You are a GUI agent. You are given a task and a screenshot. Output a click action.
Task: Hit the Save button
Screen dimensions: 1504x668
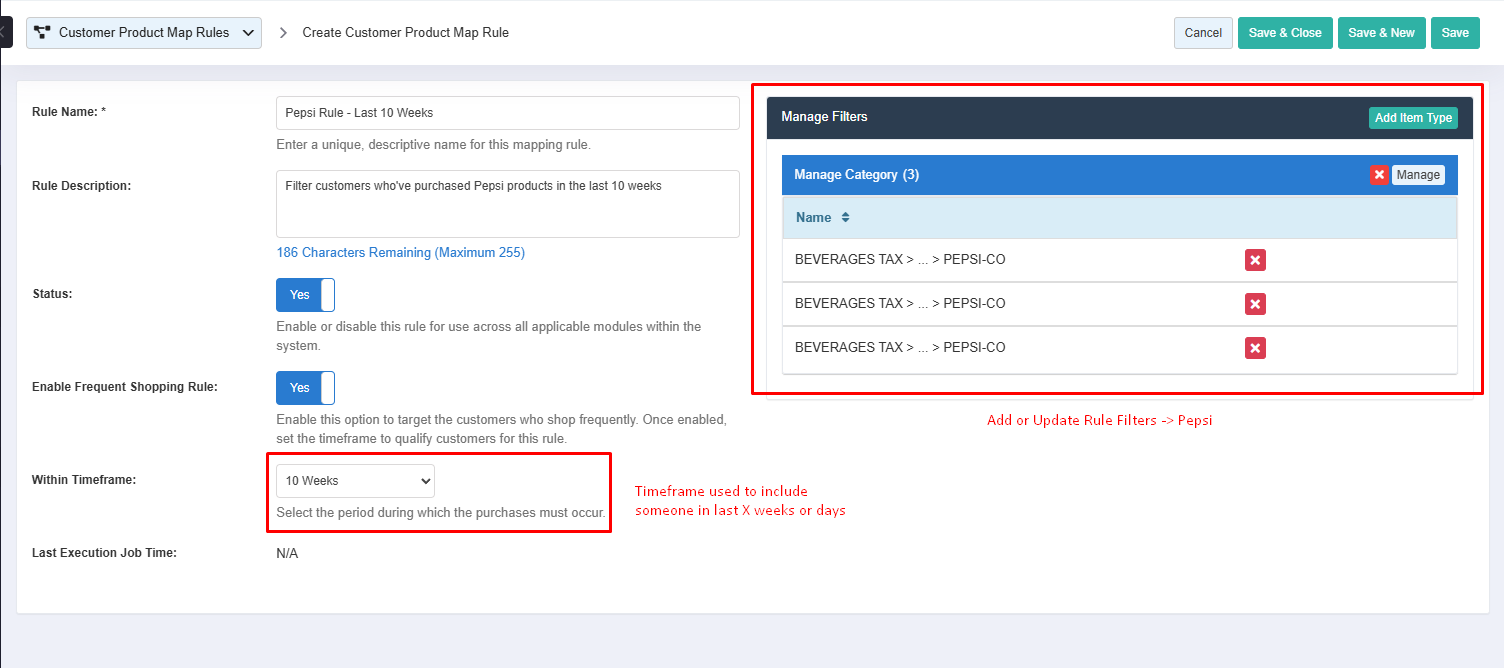tap(1455, 33)
